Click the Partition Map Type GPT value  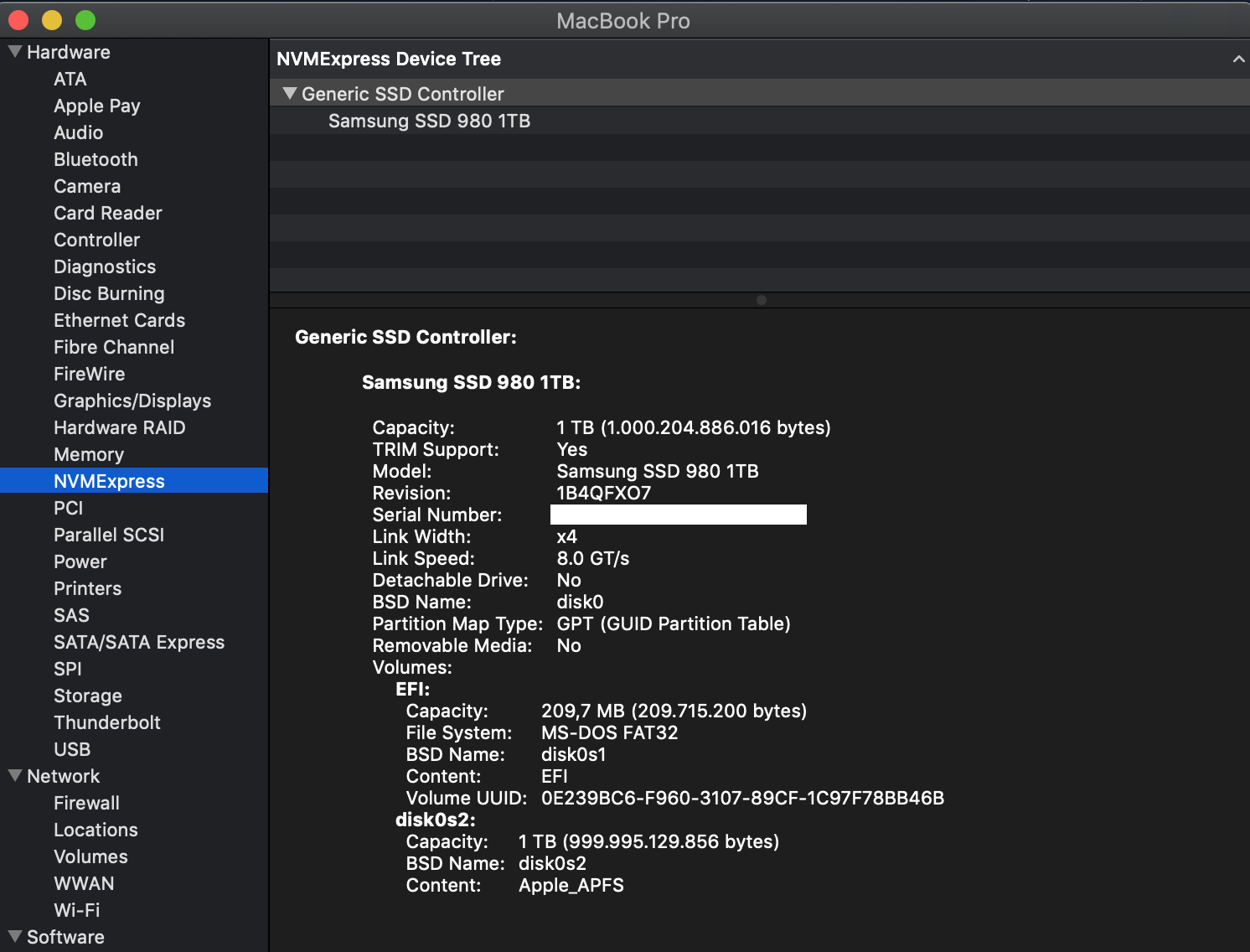pyautogui.click(x=674, y=623)
